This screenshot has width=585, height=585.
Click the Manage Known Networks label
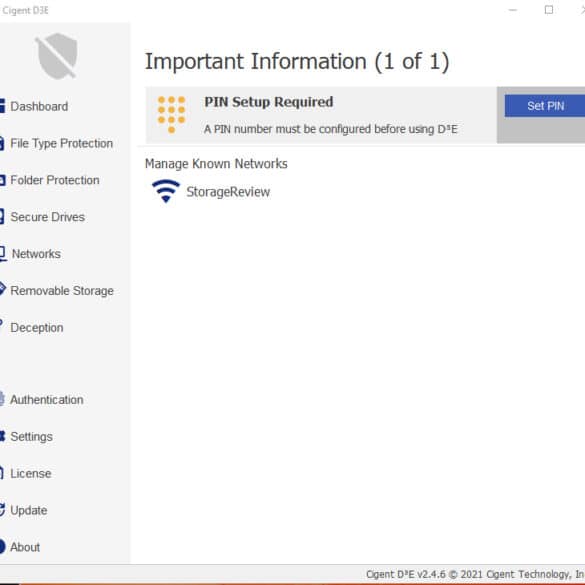pyautogui.click(x=216, y=164)
